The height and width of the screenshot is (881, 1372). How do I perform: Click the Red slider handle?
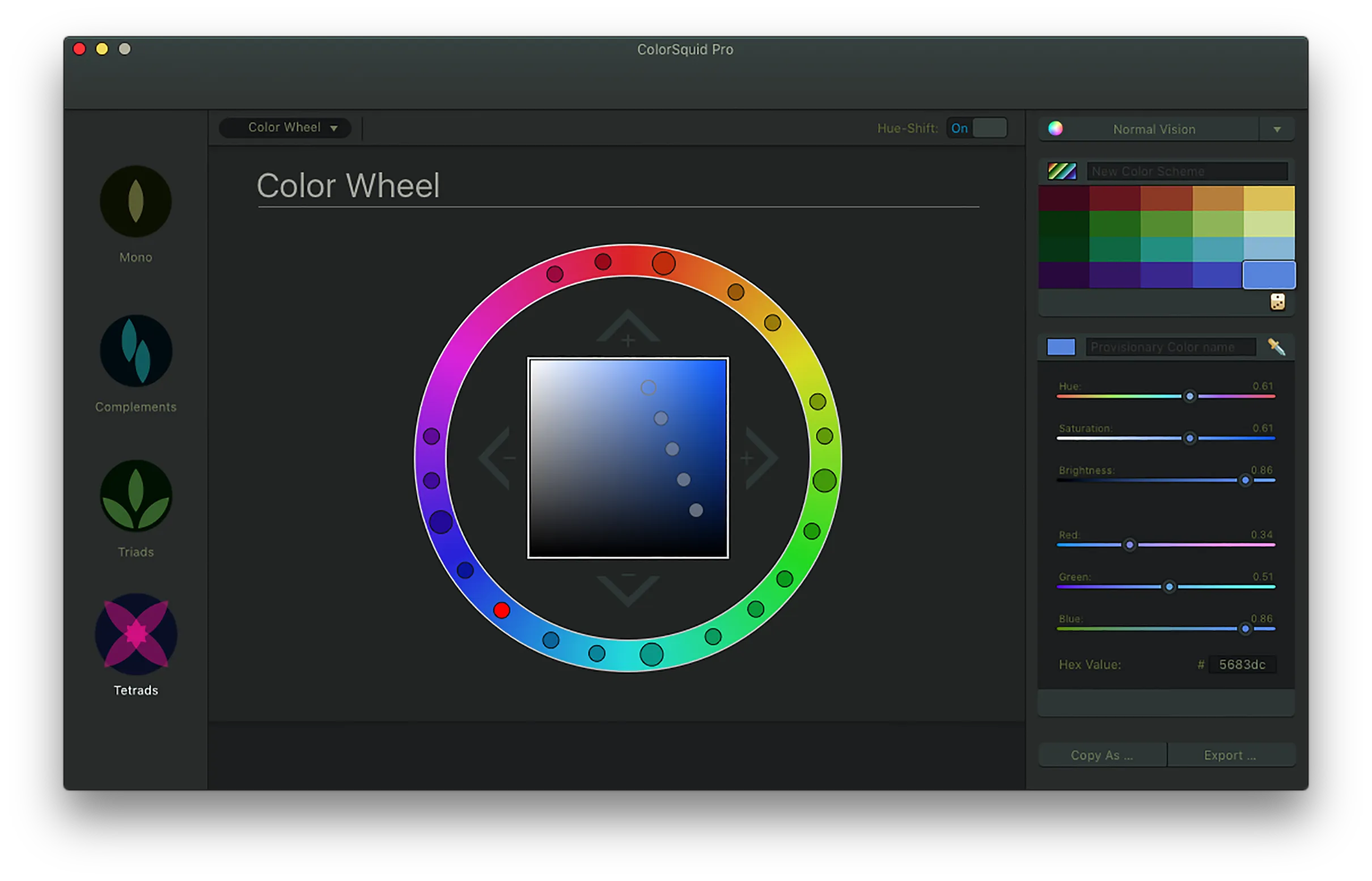point(1129,545)
